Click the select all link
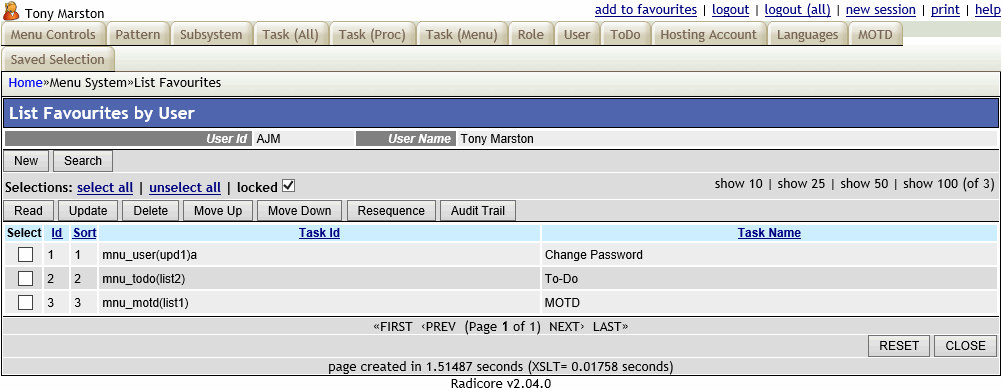 (105, 188)
